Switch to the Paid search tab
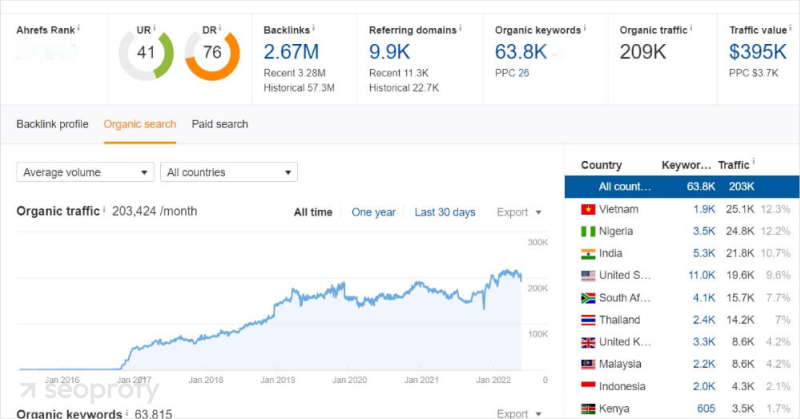 coord(220,124)
